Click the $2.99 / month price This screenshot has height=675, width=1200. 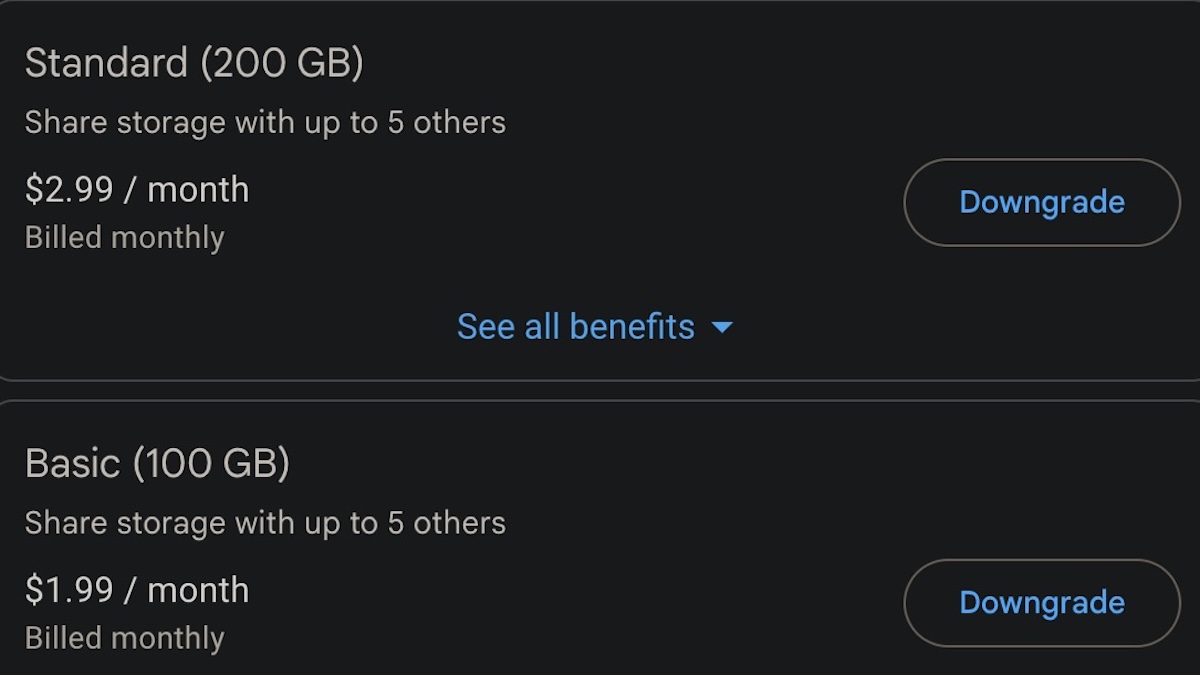tap(137, 190)
